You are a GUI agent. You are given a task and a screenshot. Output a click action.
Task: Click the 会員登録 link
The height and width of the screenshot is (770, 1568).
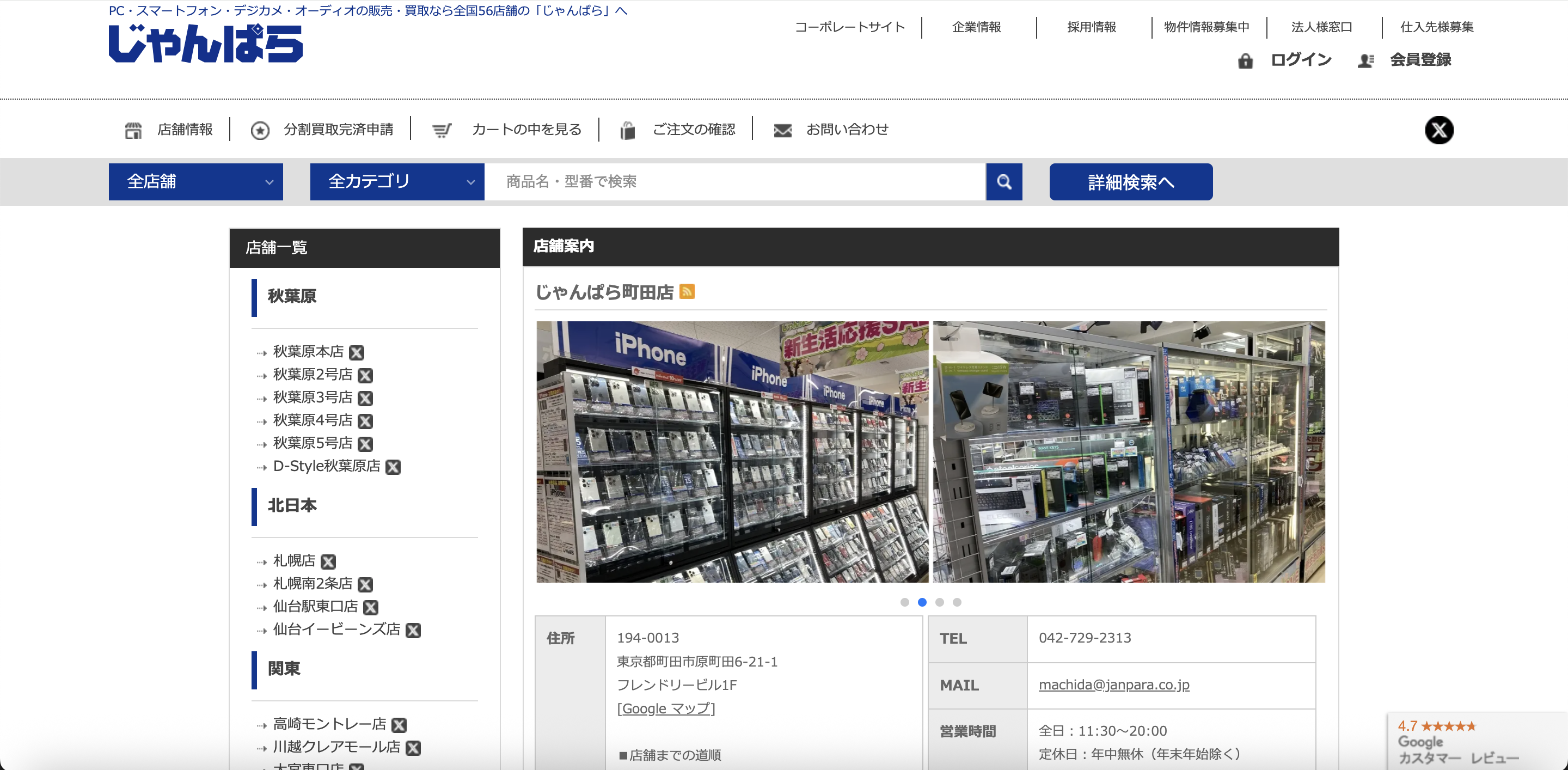pyautogui.click(x=1420, y=60)
